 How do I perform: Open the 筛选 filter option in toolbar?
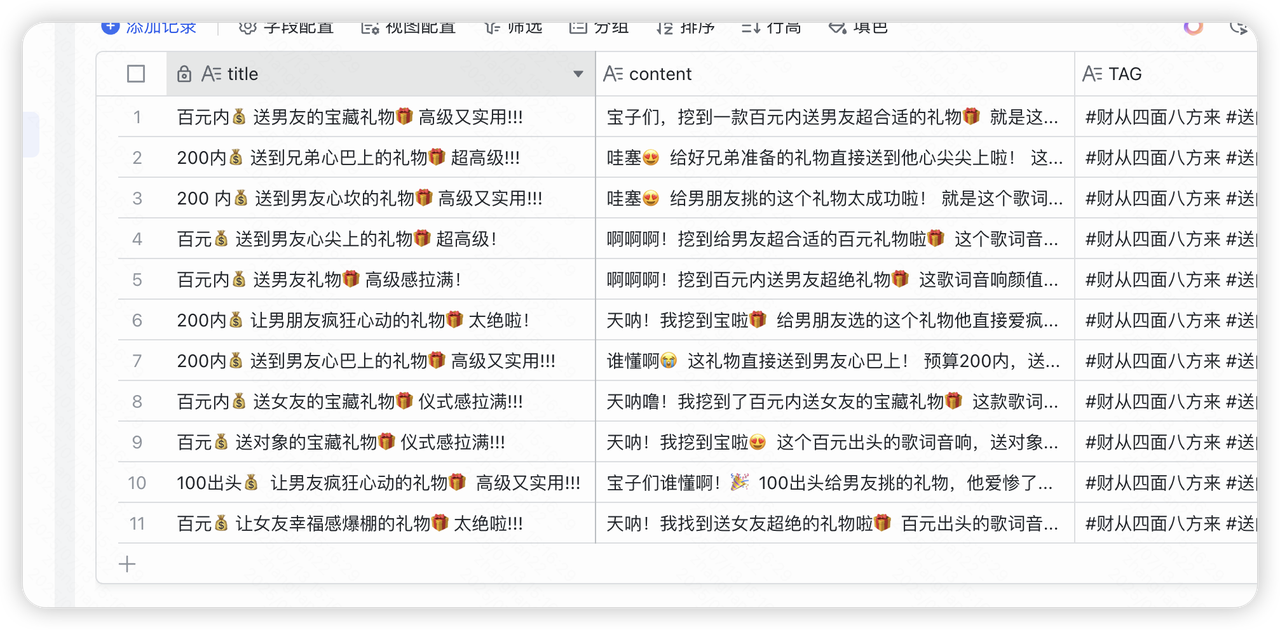tap(513, 27)
